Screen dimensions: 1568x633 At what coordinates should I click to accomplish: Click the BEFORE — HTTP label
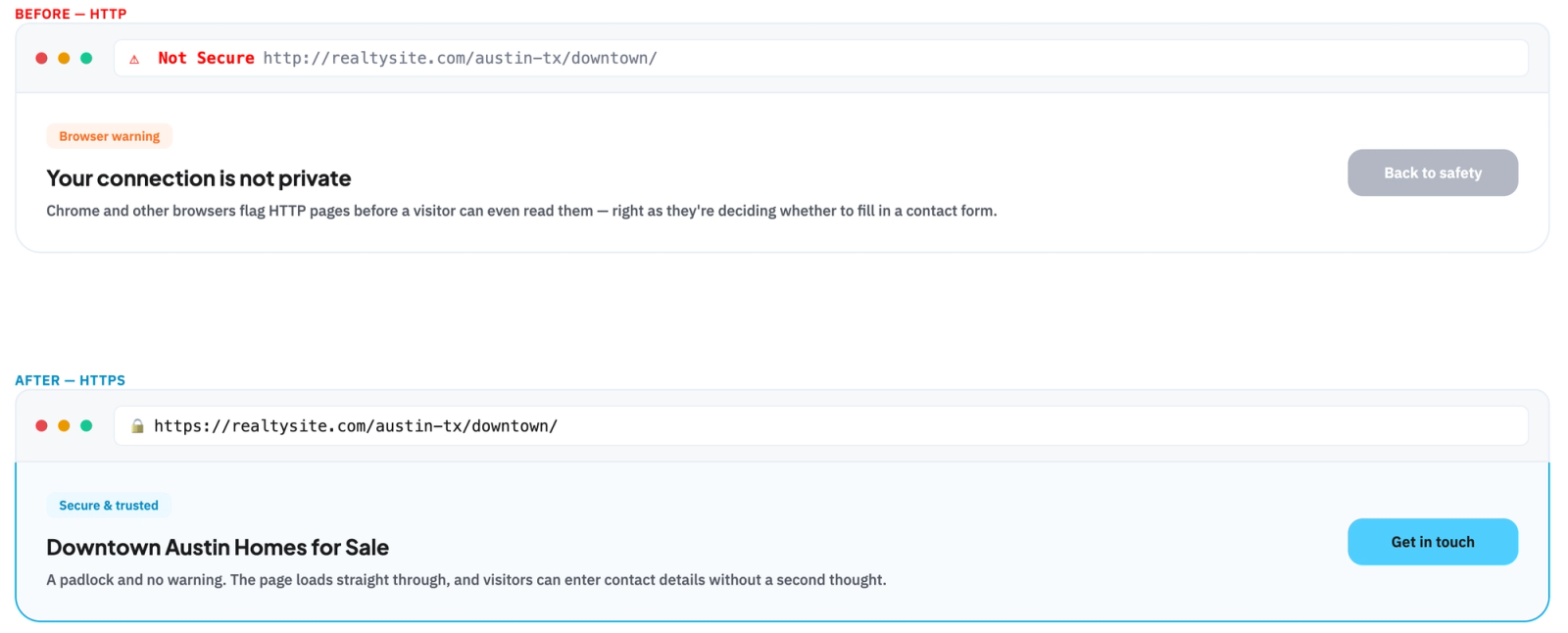click(x=71, y=14)
